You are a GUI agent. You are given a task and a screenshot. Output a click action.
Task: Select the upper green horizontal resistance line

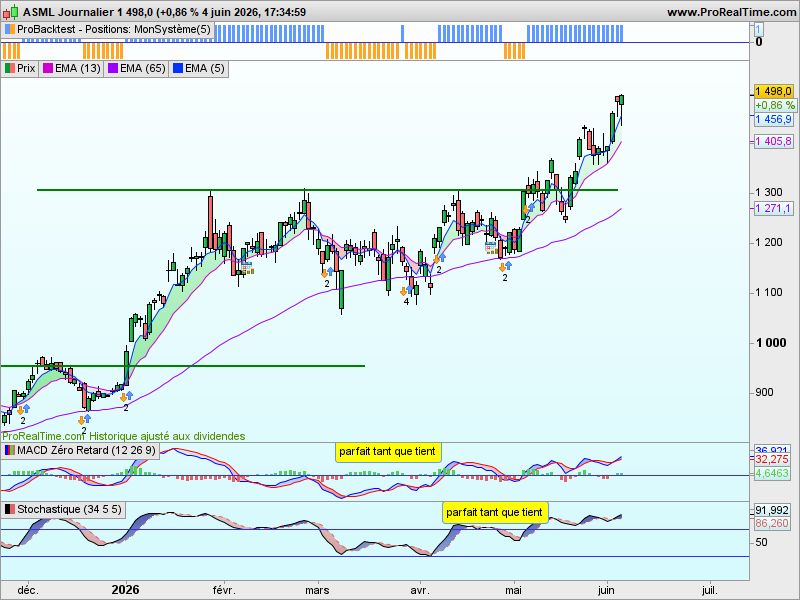[x=327, y=190]
